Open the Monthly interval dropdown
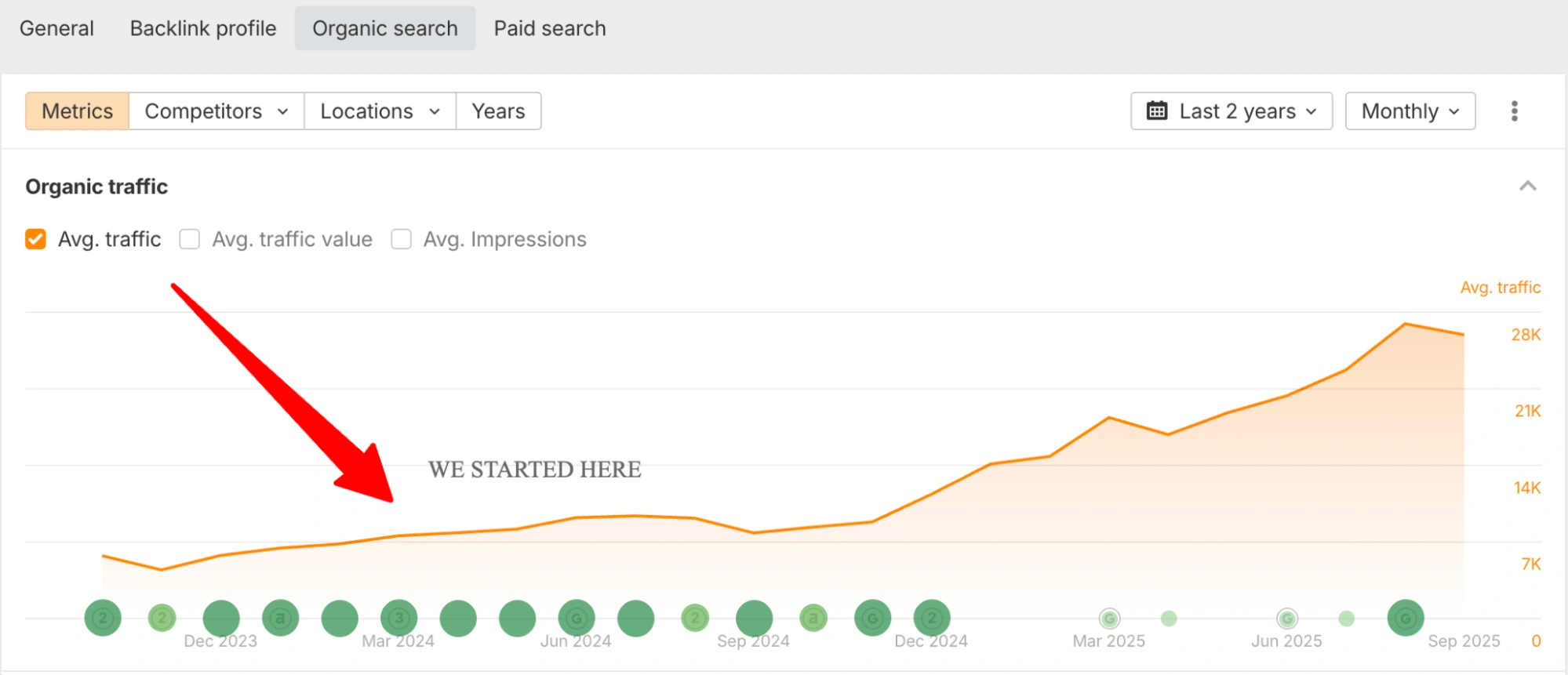This screenshot has height=675, width=1568. pyautogui.click(x=1410, y=111)
